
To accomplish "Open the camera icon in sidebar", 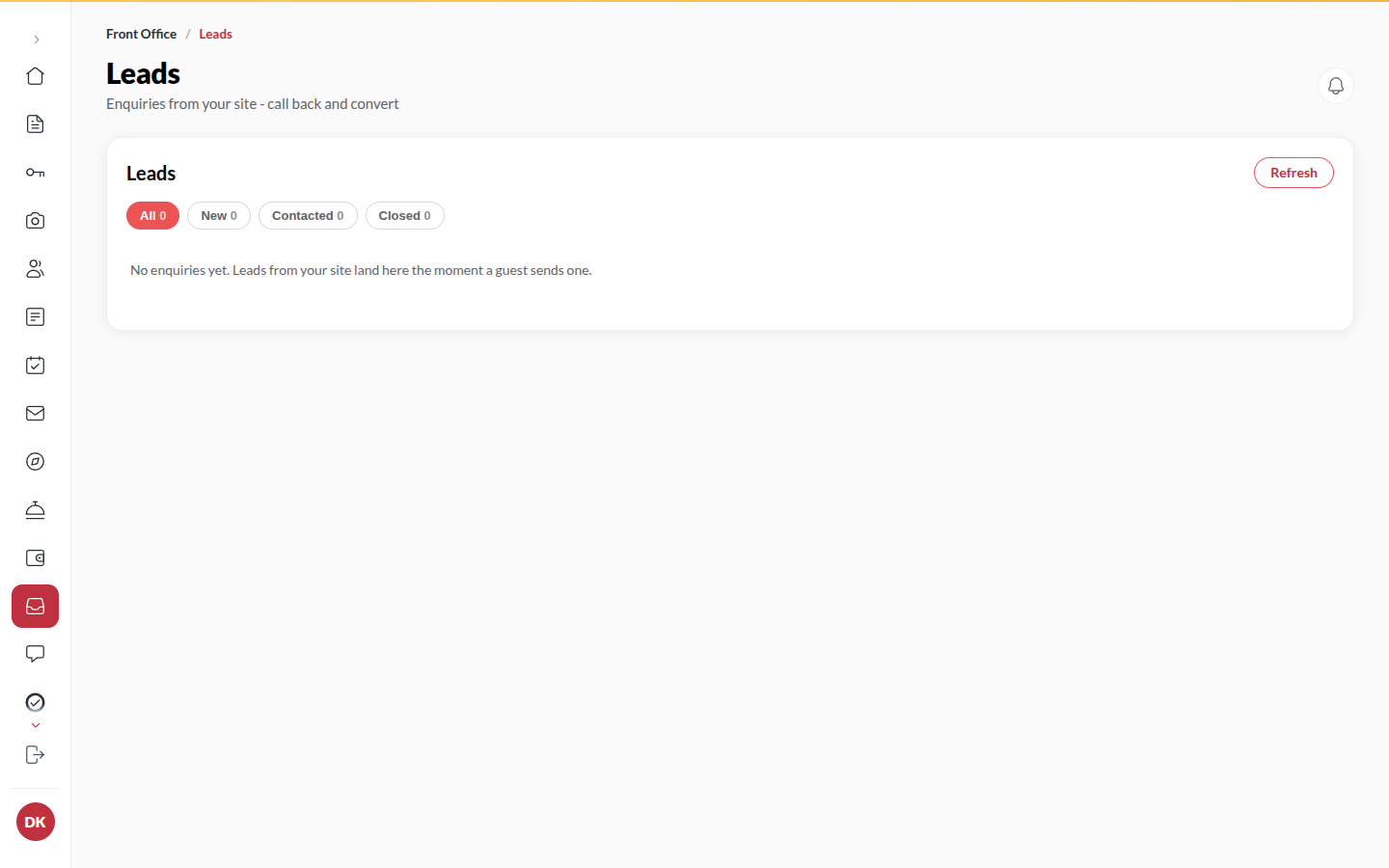I will 36,221.
